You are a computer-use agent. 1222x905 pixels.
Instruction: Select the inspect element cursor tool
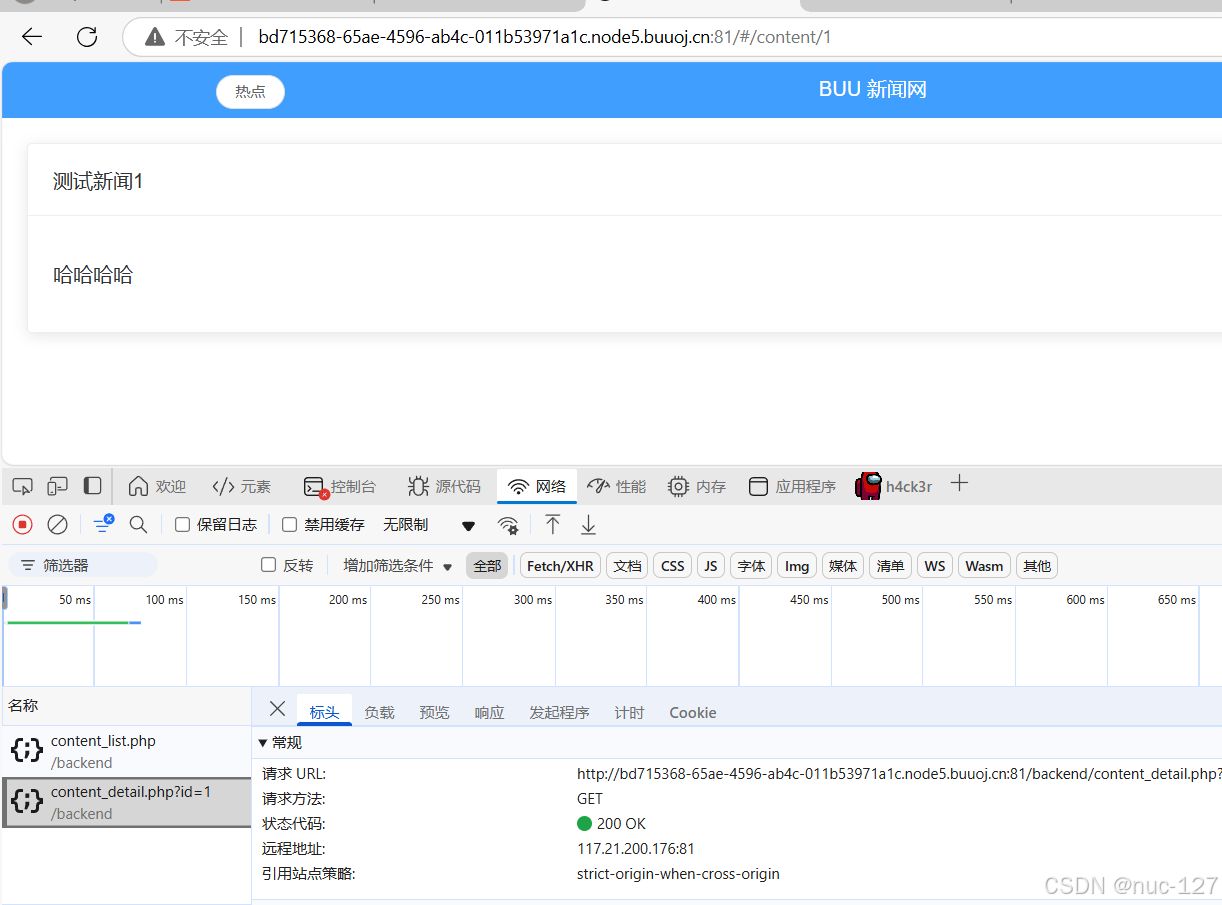pyautogui.click(x=21, y=486)
